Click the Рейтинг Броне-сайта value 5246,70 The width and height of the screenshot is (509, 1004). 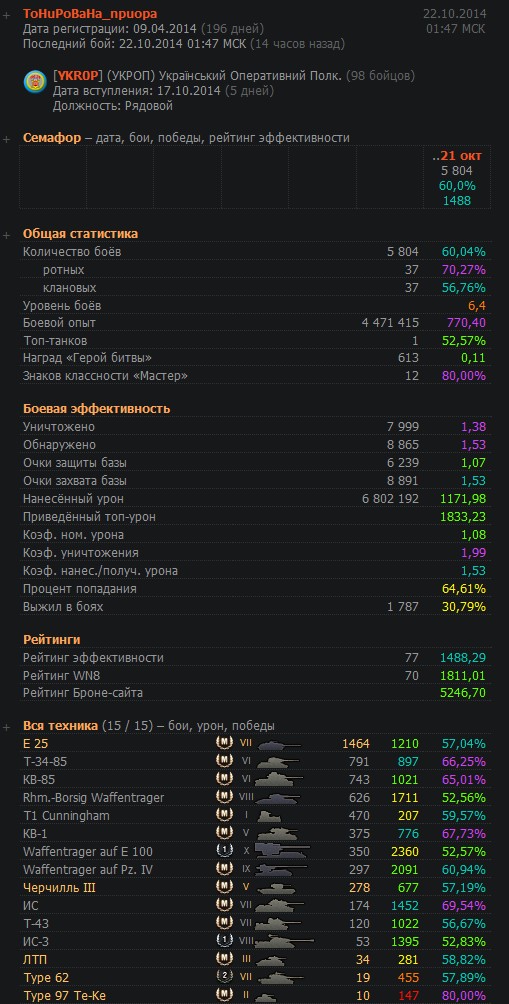coord(462,692)
